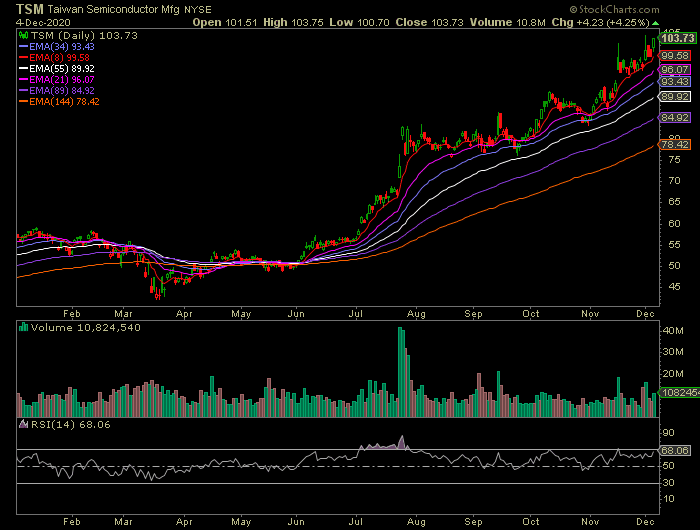Click the 20M volume axis label
700x530 pixels.
[x=673, y=374]
